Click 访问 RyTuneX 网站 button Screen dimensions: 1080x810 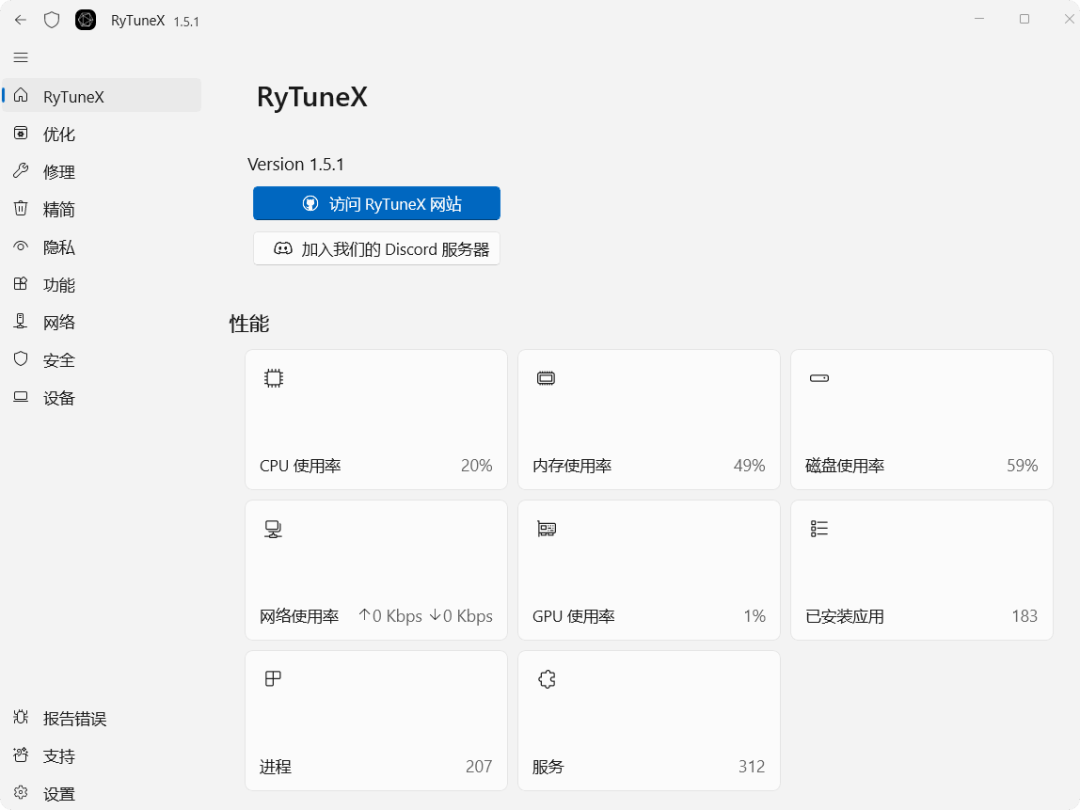pos(376,204)
